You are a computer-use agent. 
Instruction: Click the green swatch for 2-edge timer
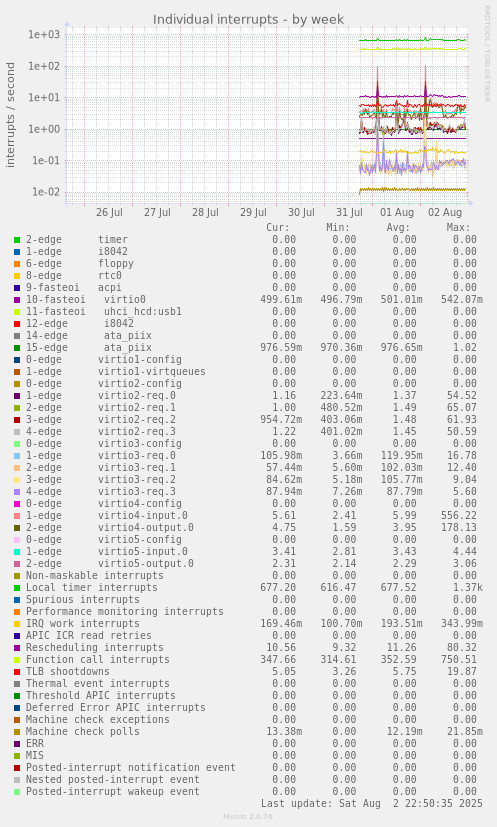[x=17, y=240]
